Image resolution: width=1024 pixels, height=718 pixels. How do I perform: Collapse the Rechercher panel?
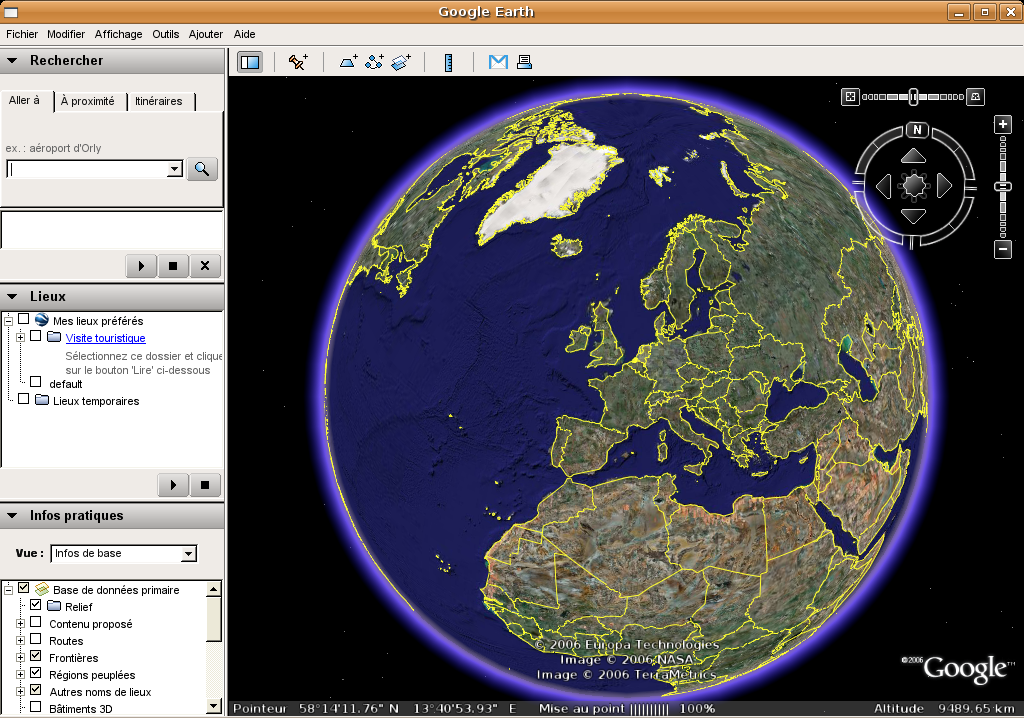[12, 60]
